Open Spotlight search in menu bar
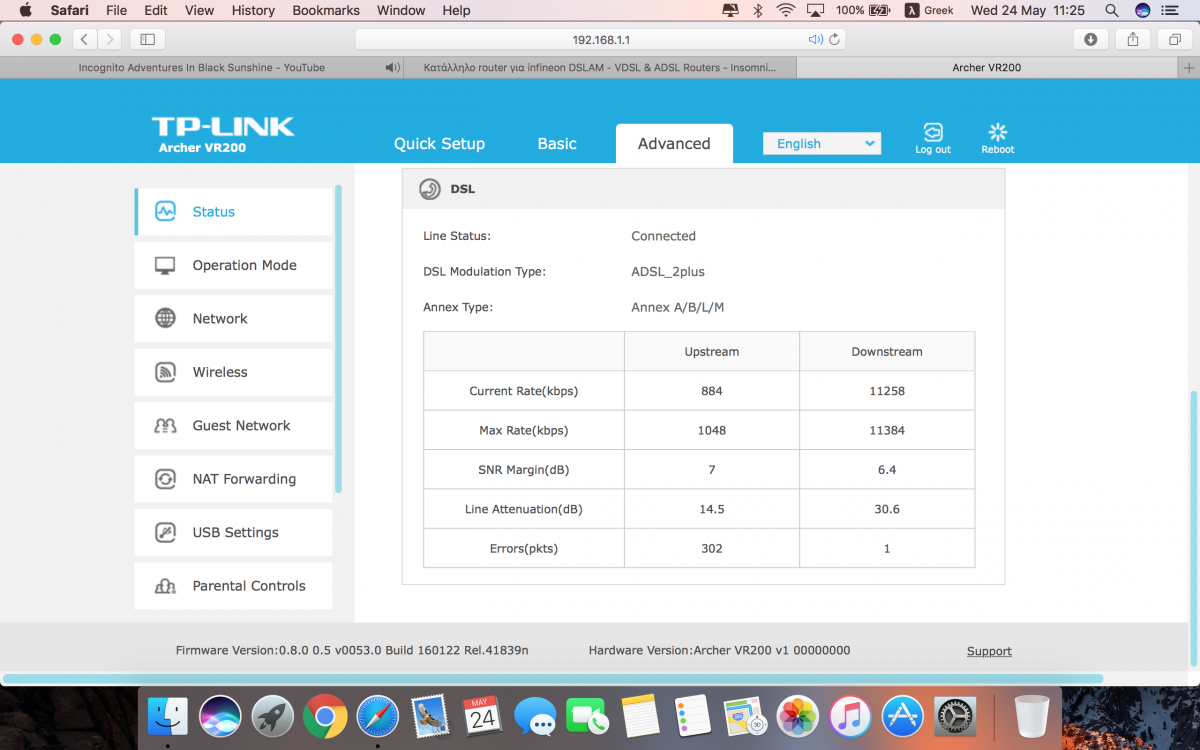This screenshot has height=750, width=1200. point(1112,10)
